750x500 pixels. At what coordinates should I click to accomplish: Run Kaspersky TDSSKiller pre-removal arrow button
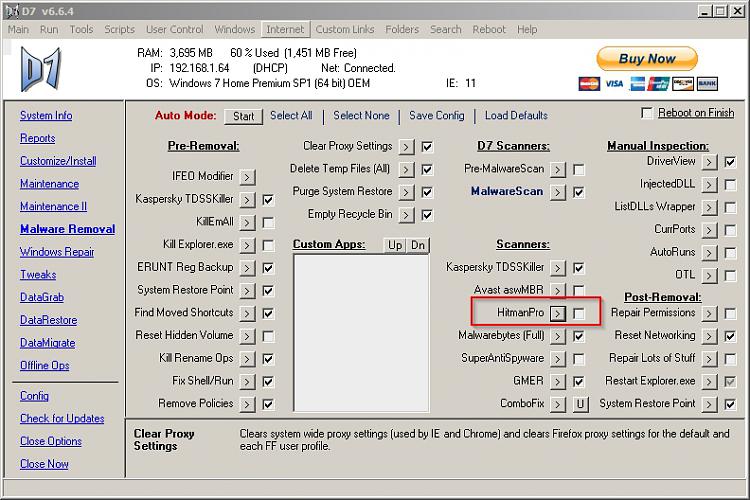tap(247, 200)
